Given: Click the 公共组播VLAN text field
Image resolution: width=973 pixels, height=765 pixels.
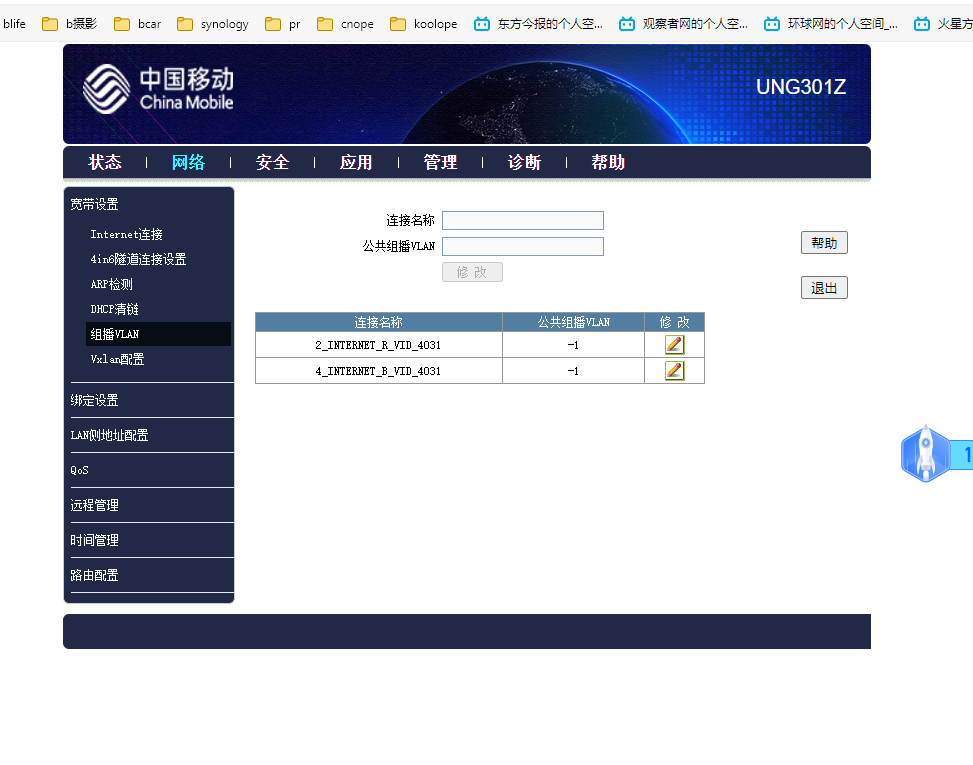Looking at the screenshot, I should (522, 246).
